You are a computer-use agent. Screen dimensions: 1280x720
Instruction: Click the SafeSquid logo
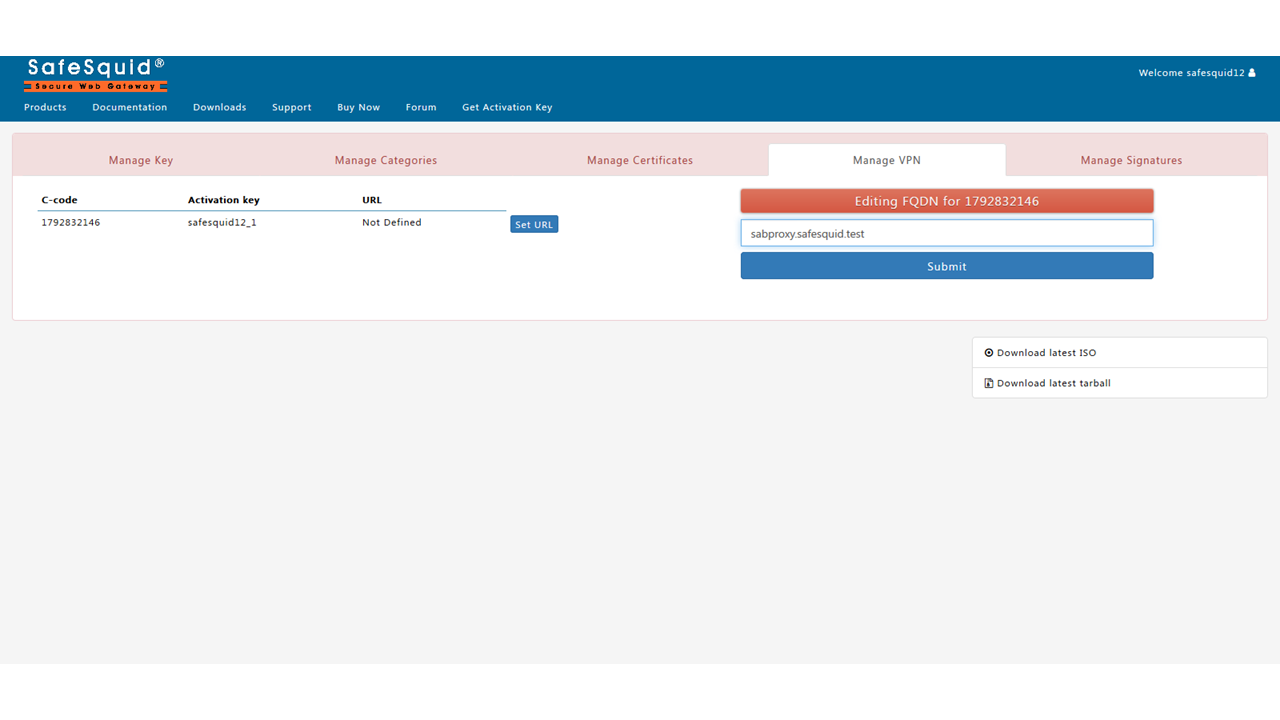[96, 75]
